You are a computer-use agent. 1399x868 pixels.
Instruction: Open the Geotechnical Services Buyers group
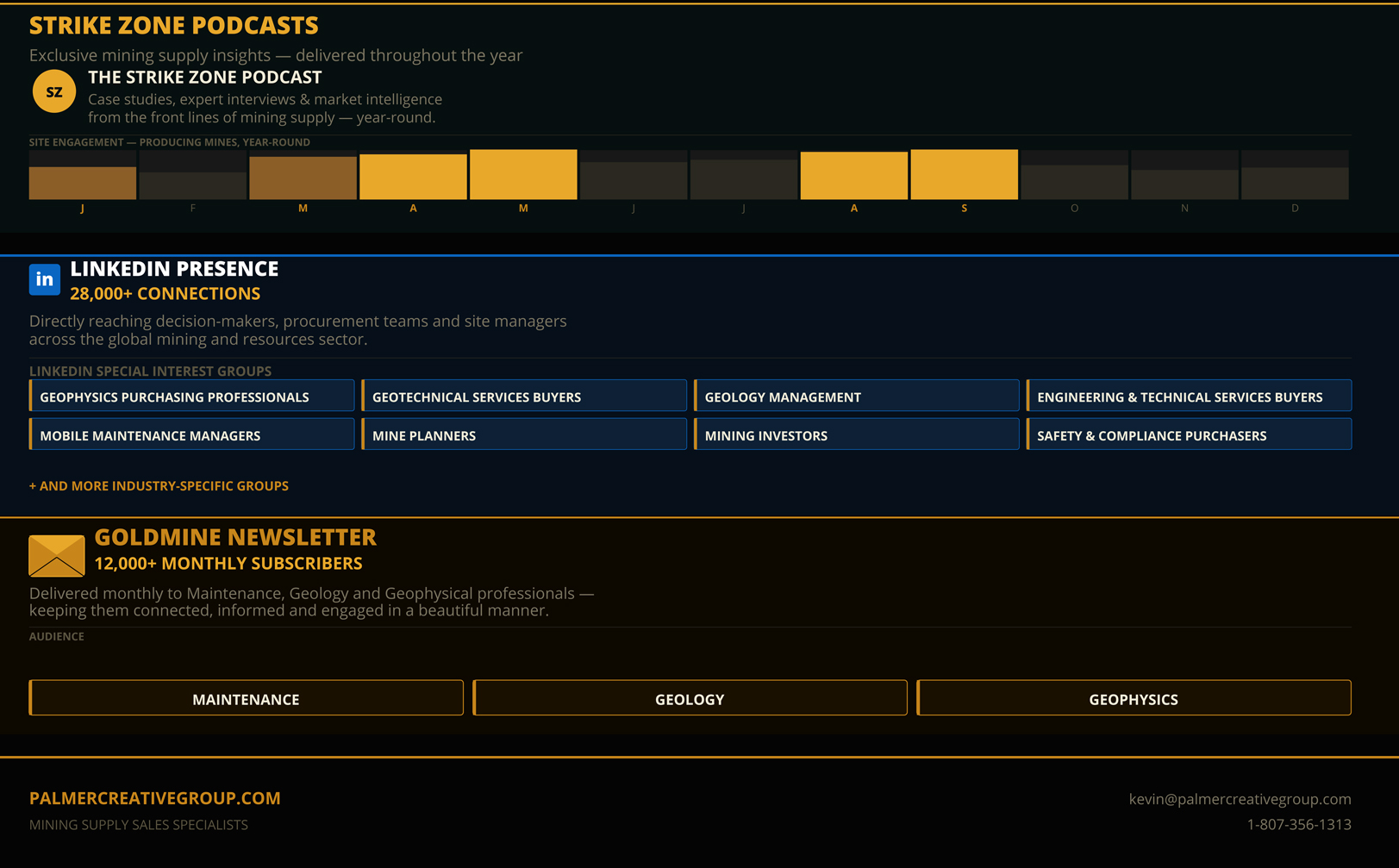point(524,397)
